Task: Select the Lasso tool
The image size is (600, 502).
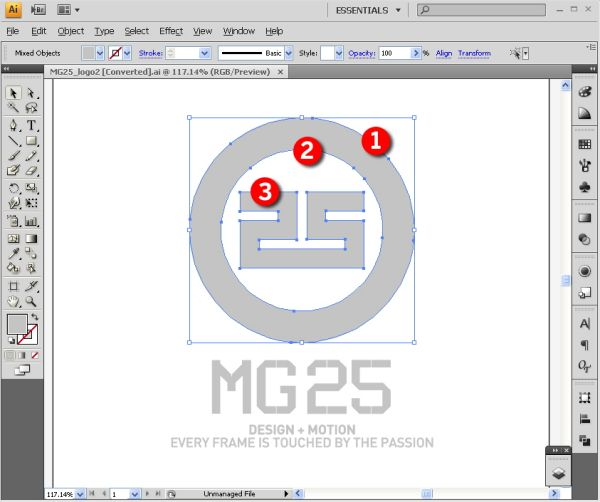Action: (x=31, y=108)
